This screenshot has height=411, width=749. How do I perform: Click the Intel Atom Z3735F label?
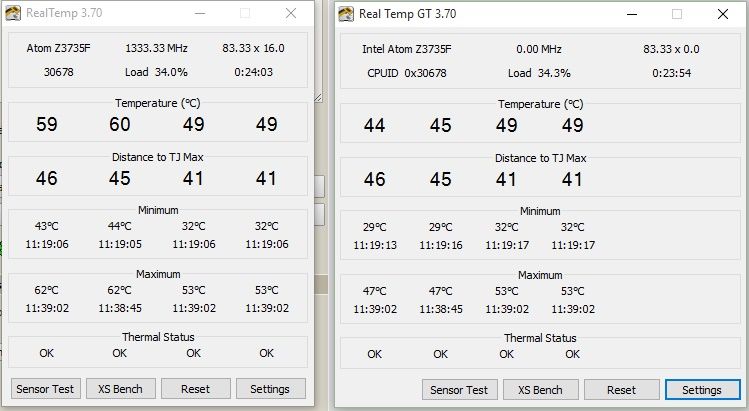pos(407,49)
